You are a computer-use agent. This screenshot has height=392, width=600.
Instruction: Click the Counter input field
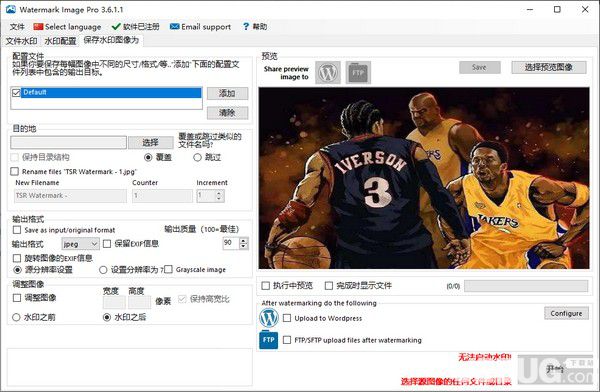coord(162,196)
